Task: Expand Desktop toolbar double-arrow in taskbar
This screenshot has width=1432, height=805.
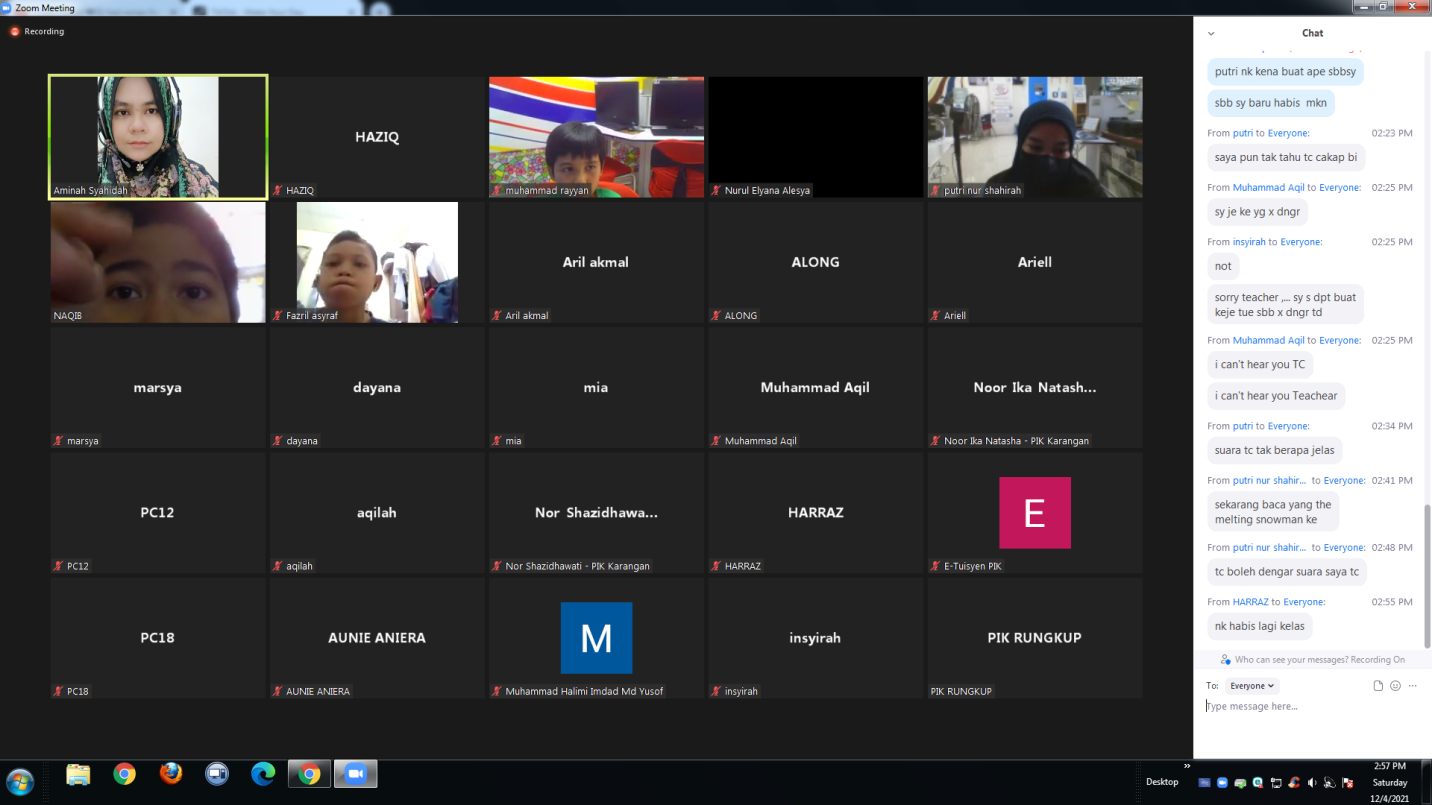Action: 1187,767
